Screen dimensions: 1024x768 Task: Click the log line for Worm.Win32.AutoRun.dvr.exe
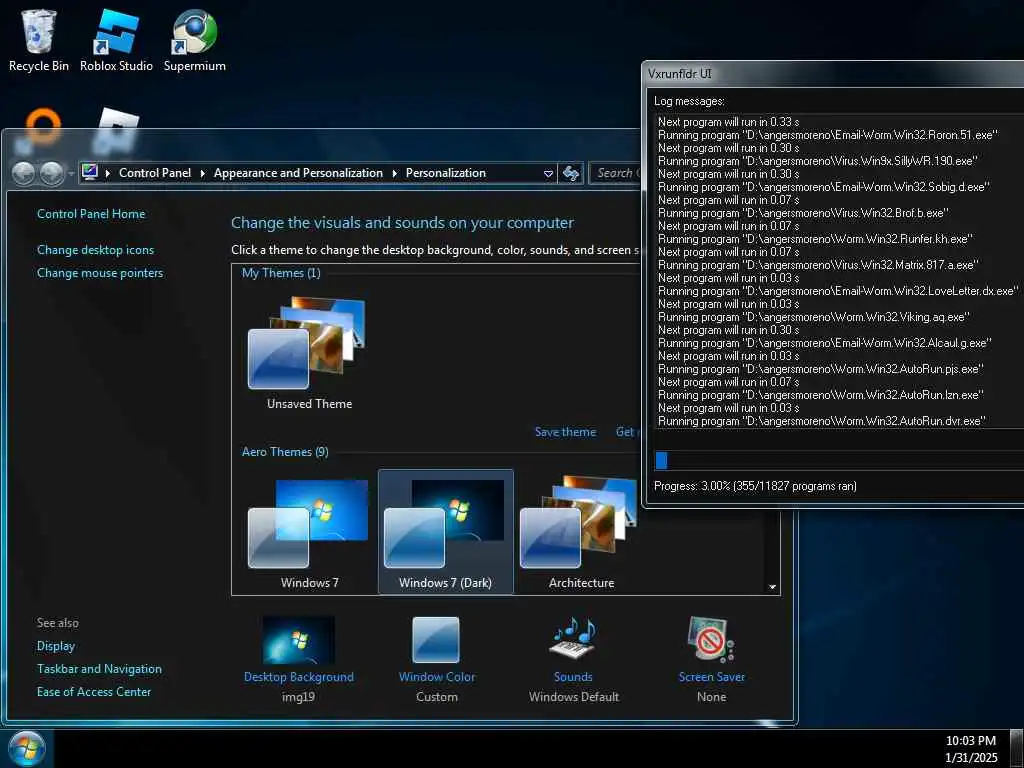pyautogui.click(x=822, y=421)
